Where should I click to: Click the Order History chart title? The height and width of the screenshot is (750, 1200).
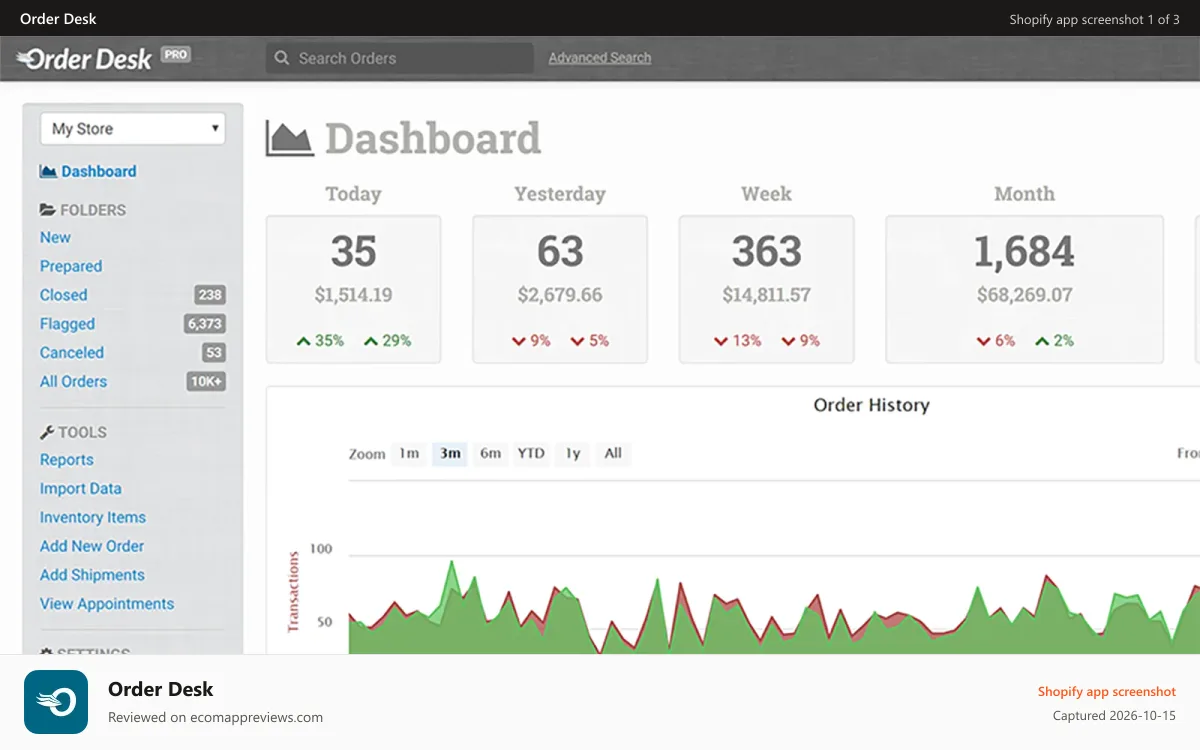pyautogui.click(x=872, y=405)
